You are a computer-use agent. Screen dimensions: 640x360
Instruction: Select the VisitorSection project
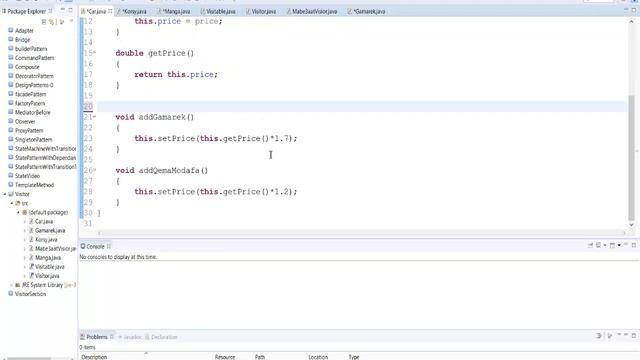click(30, 294)
